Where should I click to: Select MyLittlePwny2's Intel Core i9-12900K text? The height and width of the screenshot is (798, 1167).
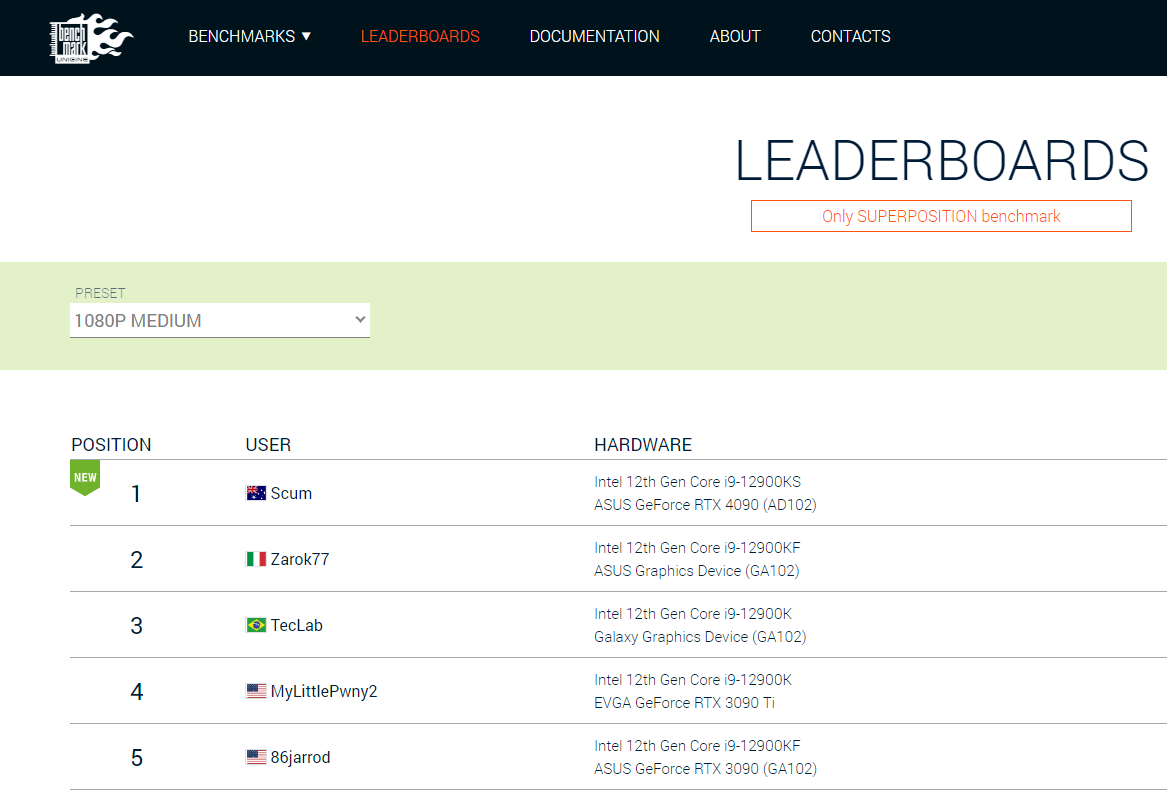(693, 680)
